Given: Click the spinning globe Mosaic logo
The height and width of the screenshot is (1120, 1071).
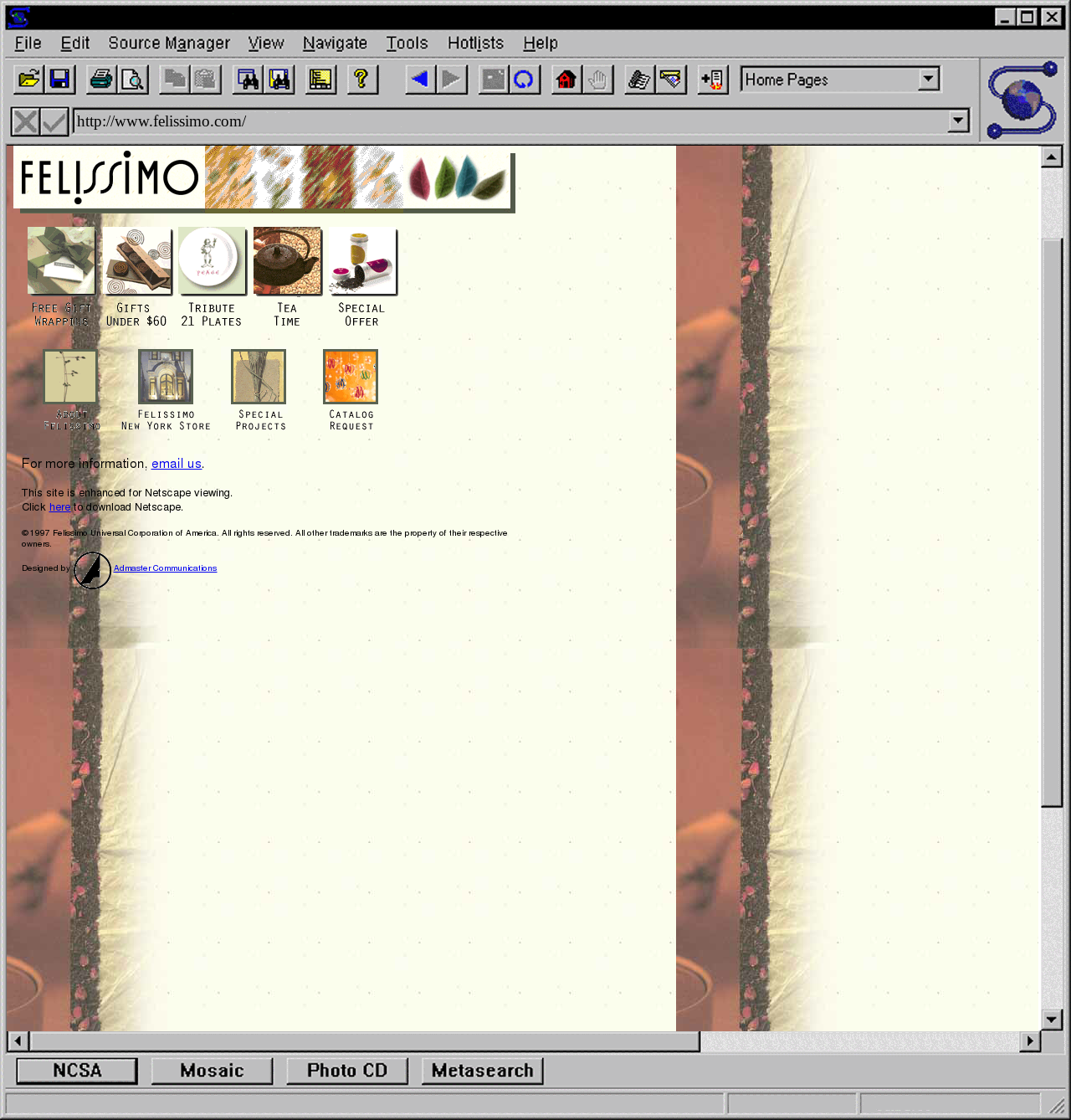Looking at the screenshot, I should (1022, 99).
